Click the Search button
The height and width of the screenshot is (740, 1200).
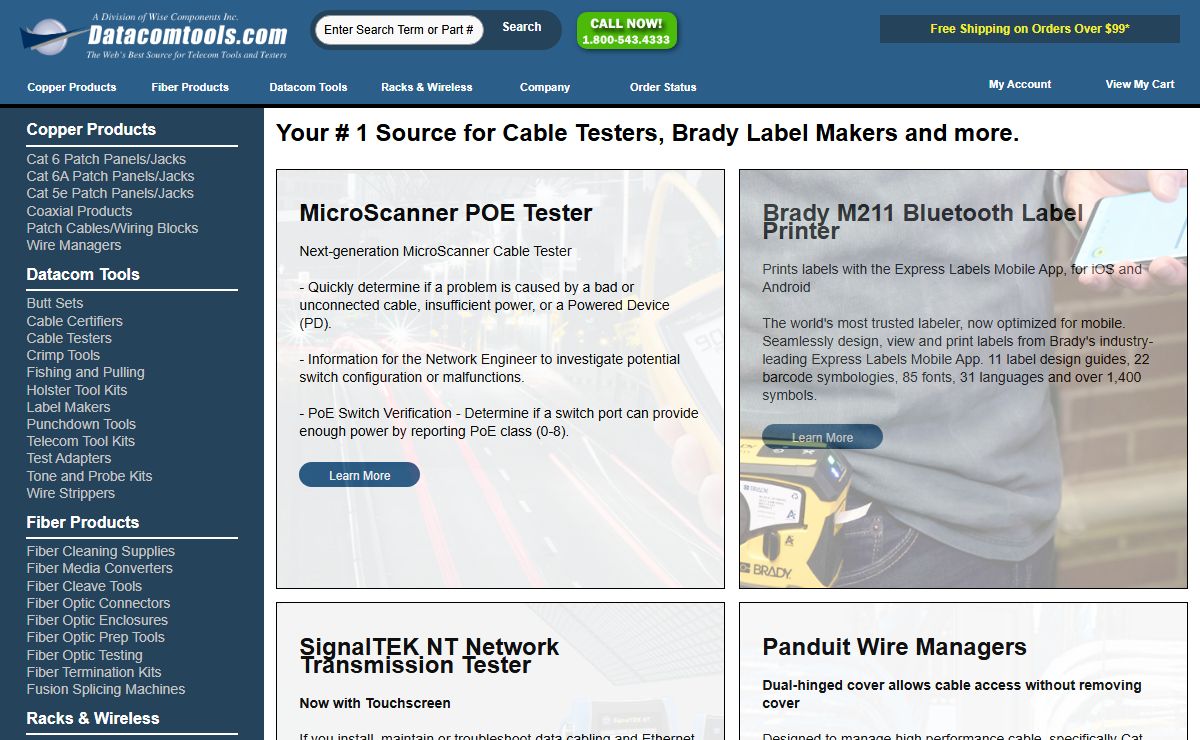click(x=522, y=28)
